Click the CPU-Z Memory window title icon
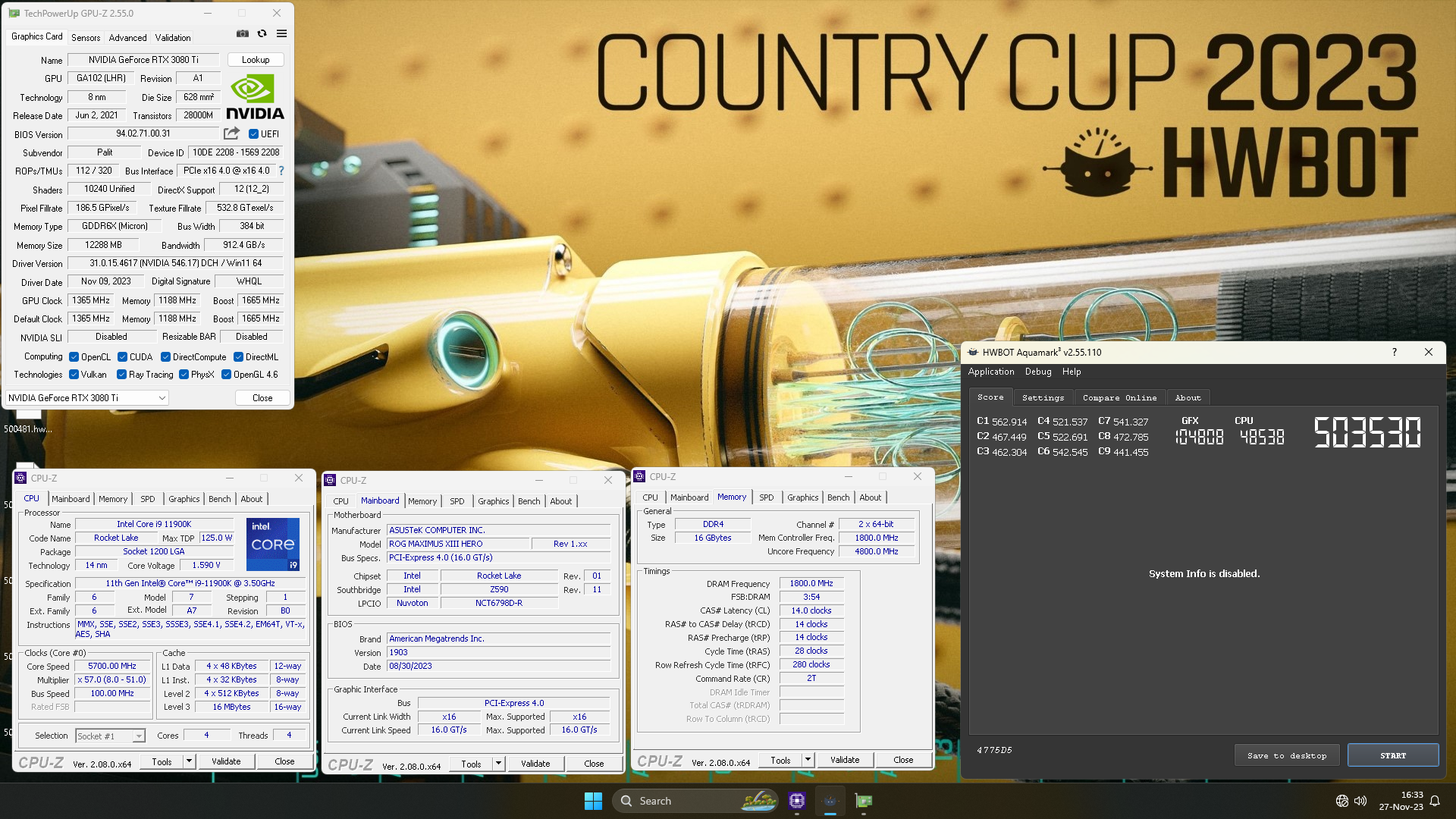This screenshot has height=819, width=1456. click(x=640, y=477)
